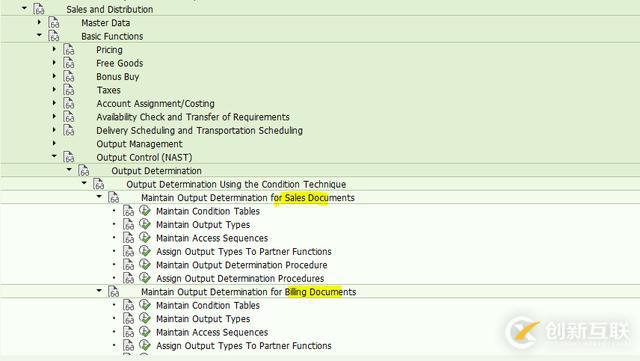Execute Maintain Access Sequences under Billing Documents
The height and width of the screenshot is (361, 640).
[x=144, y=332]
